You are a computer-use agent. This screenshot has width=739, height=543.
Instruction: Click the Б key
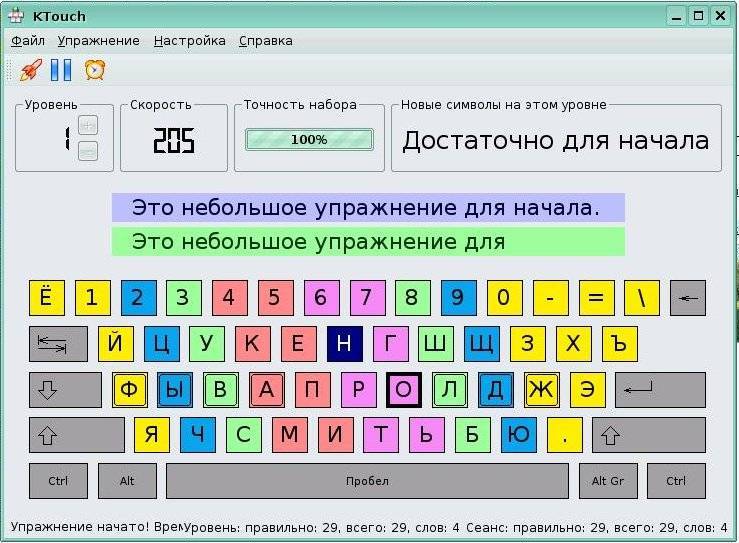pyautogui.click(x=473, y=435)
